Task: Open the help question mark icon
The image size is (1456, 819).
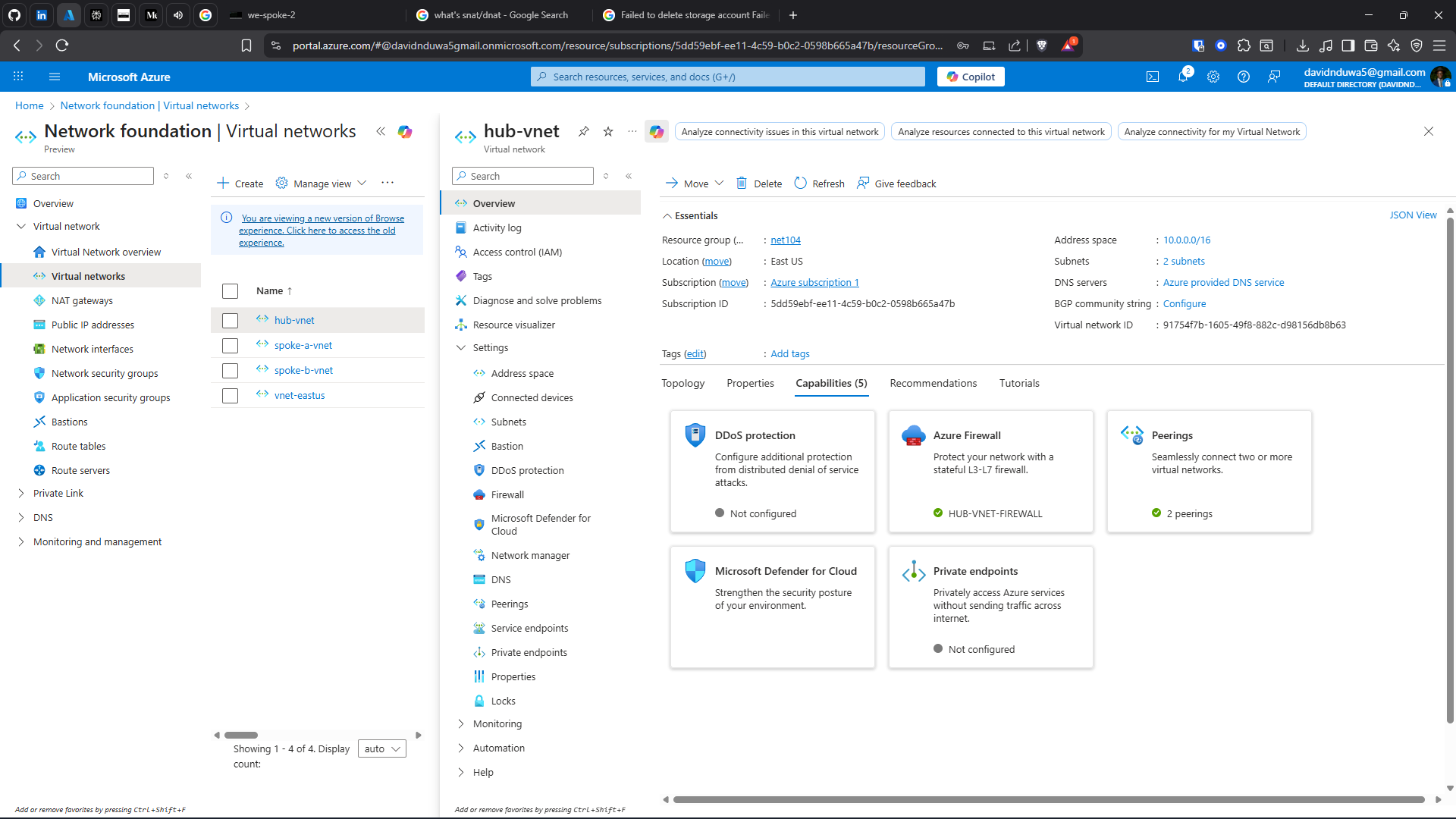Action: point(1244,77)
